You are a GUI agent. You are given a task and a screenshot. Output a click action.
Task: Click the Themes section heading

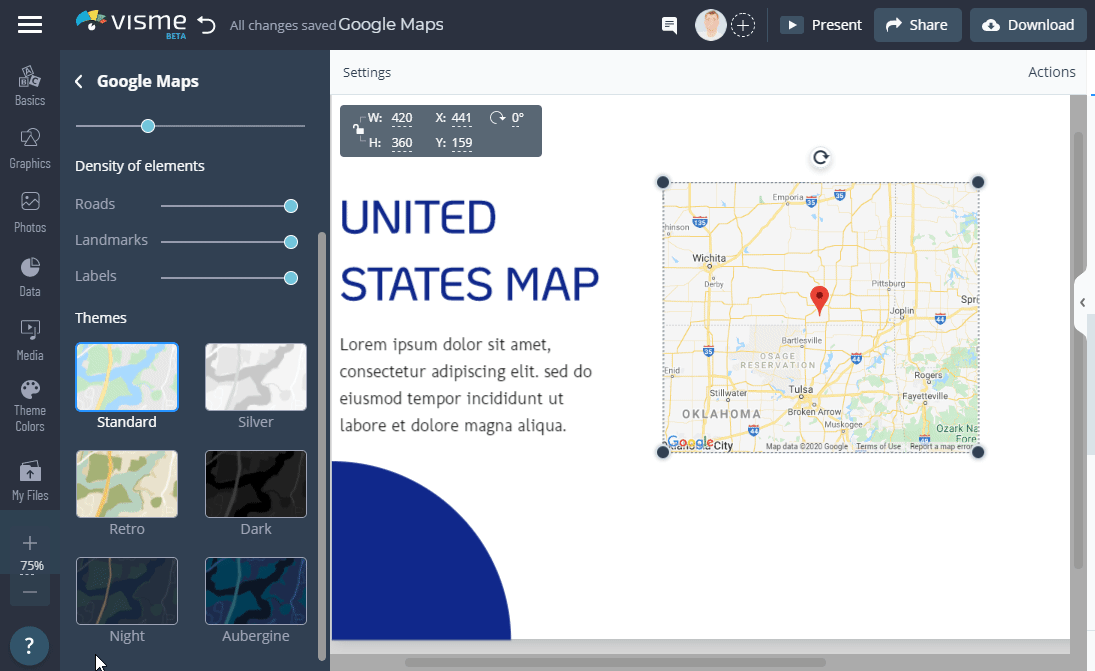tap(101, 318)
